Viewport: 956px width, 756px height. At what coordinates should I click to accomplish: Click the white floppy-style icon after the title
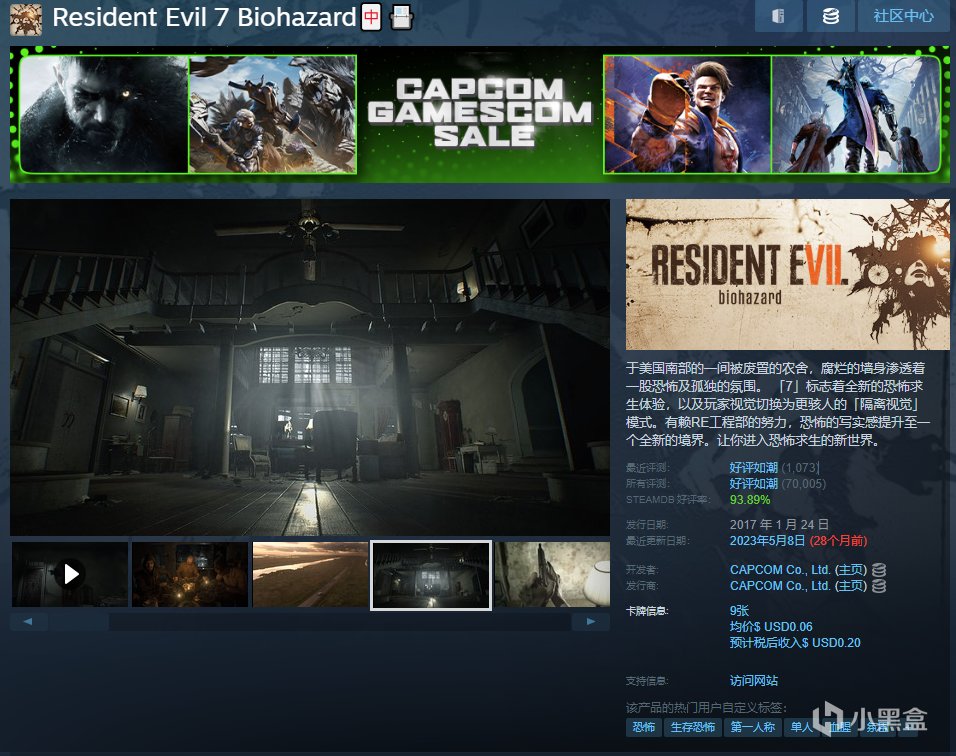click(x=401, y=18)
